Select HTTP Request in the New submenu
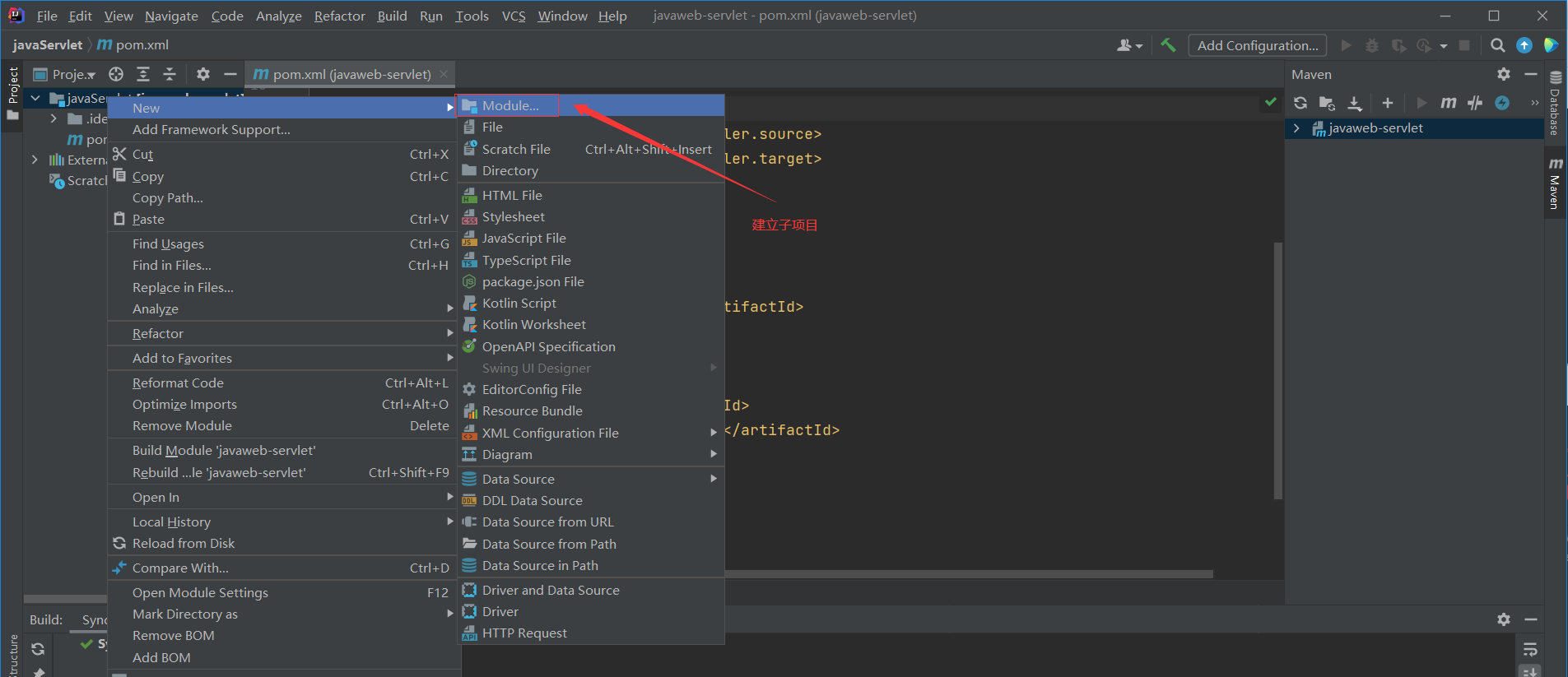This screenshot has width=1568, height=677. pyautogui.click(x=591, y=633)
